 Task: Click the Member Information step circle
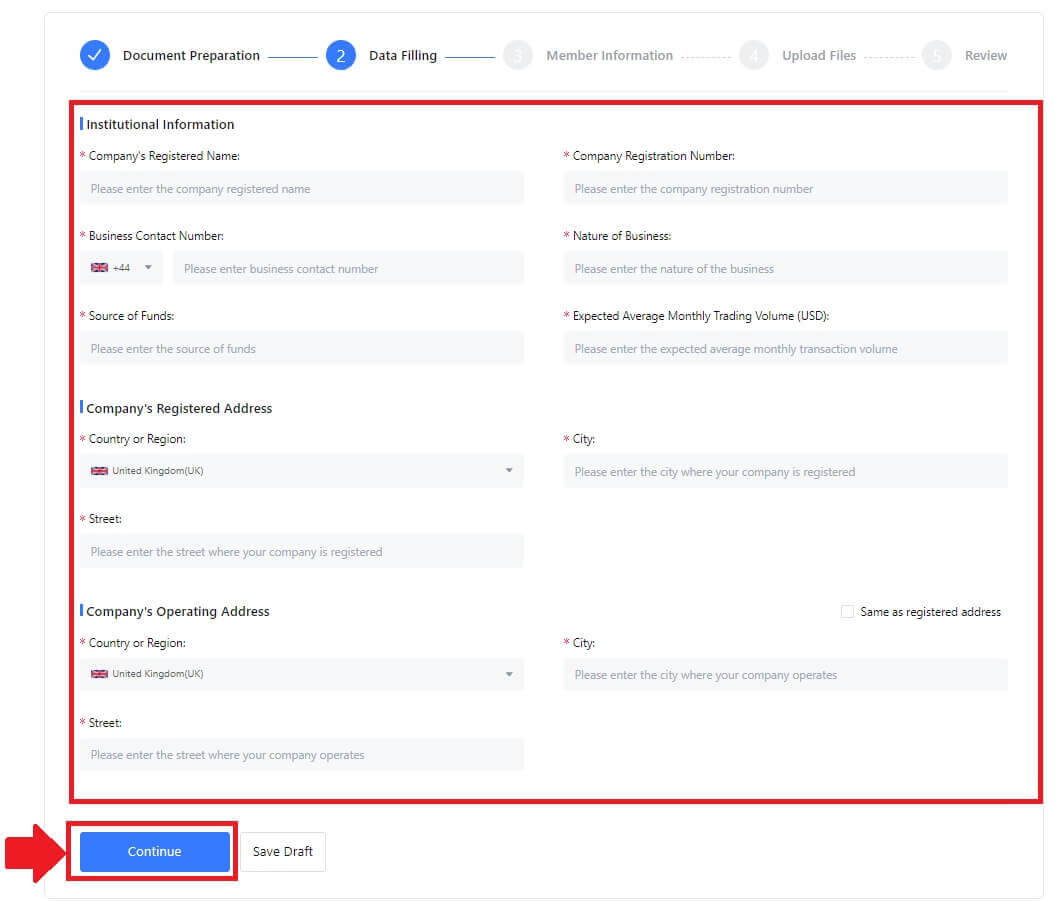[518, 55]
